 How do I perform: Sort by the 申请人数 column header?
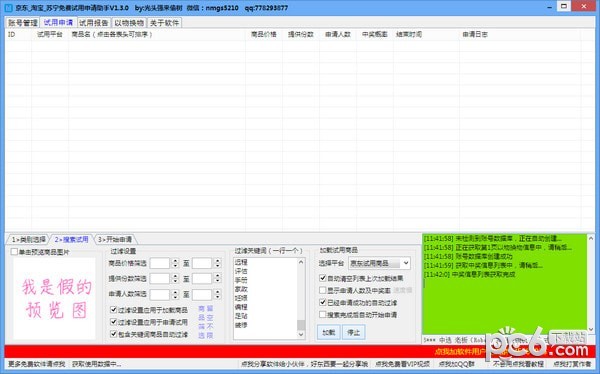(338, 34)
